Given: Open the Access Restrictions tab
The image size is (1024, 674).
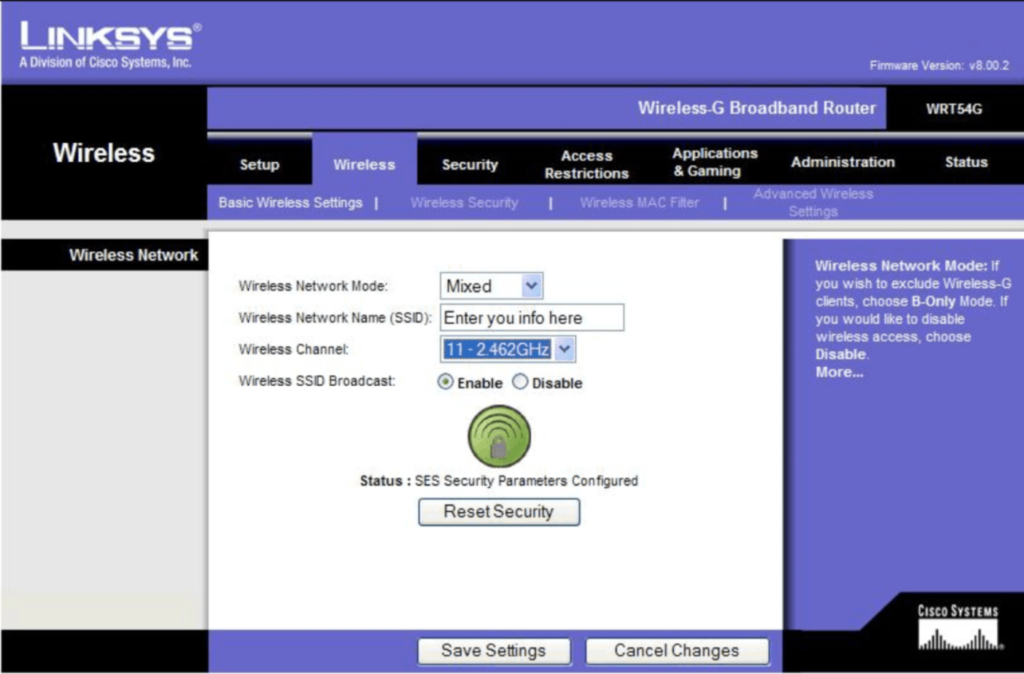Looking at the screenshot, I should (586, 160).
